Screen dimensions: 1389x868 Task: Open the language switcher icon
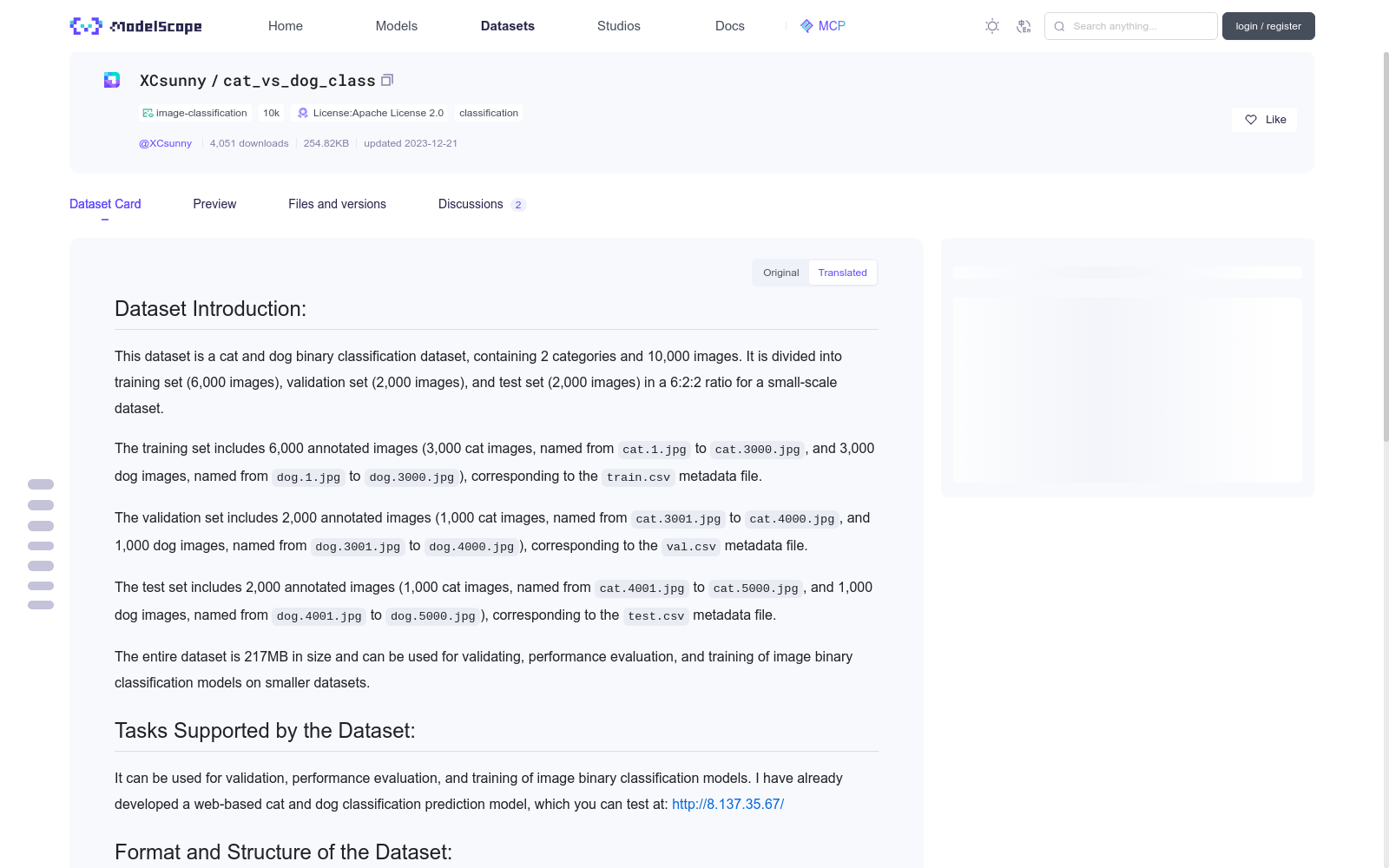pyautogui.click(x=1024, y=26)
